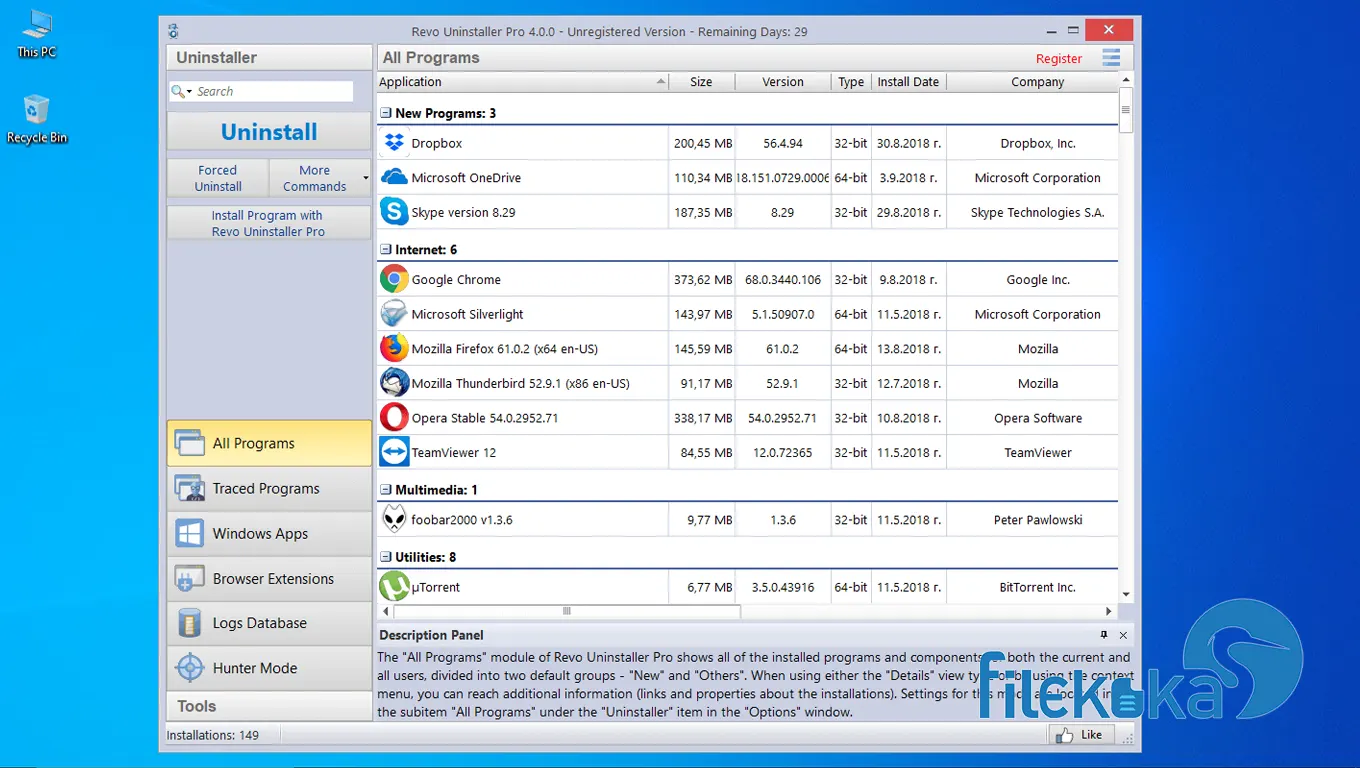
Task: Click the Hunter Mode crosshair icon
Action: (189, 668)
